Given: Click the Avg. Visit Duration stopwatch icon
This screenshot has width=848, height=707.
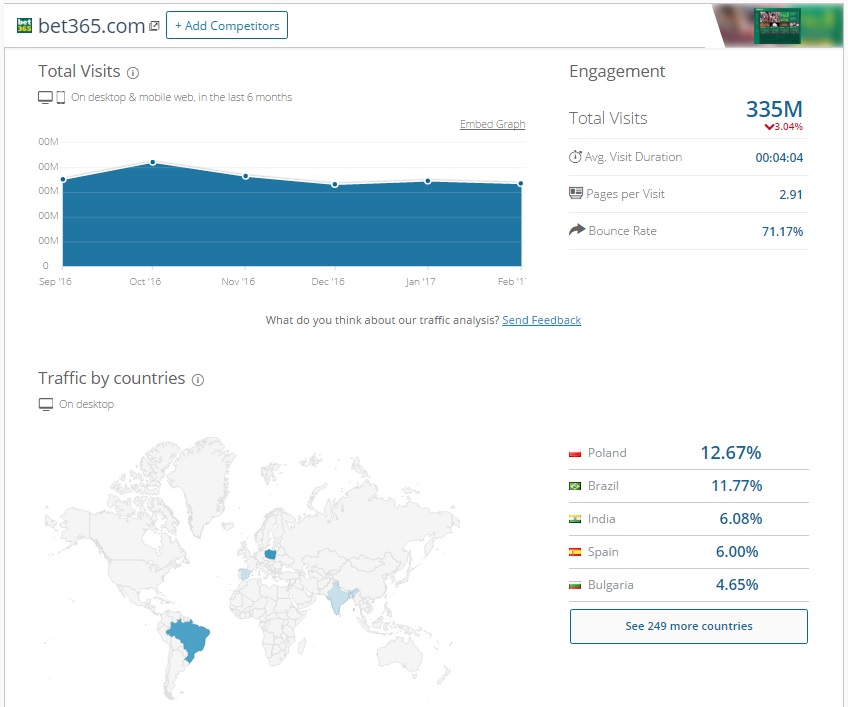Looking at the screenshot, I should 575,157.
